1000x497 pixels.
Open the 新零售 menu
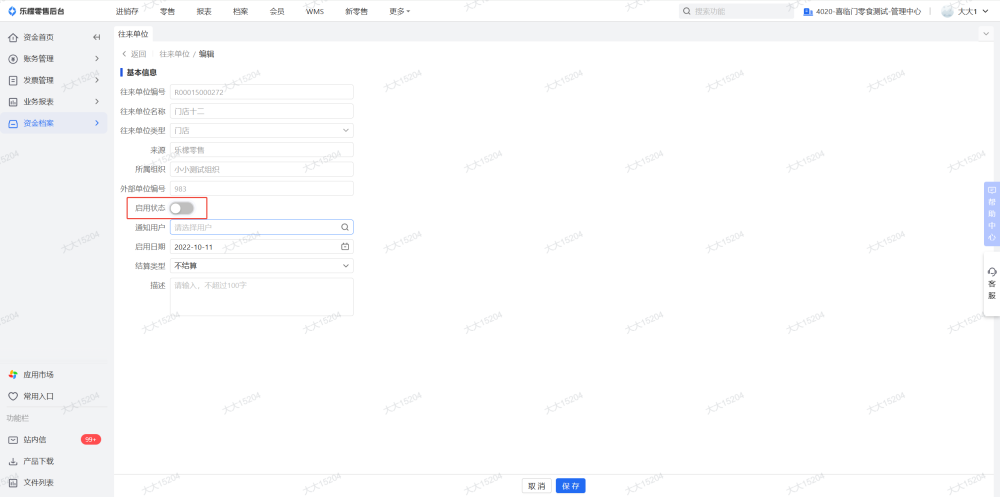coord(357,11)
